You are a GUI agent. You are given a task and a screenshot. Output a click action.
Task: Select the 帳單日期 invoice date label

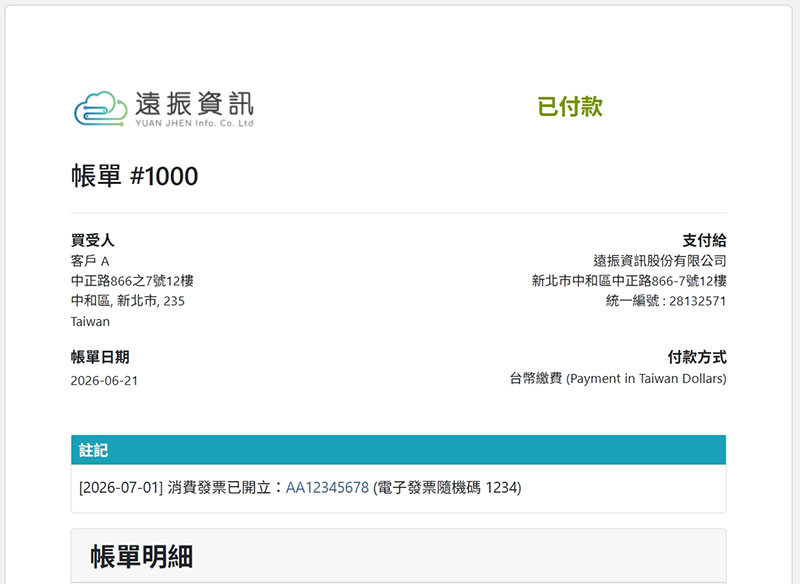click(100, 357)
